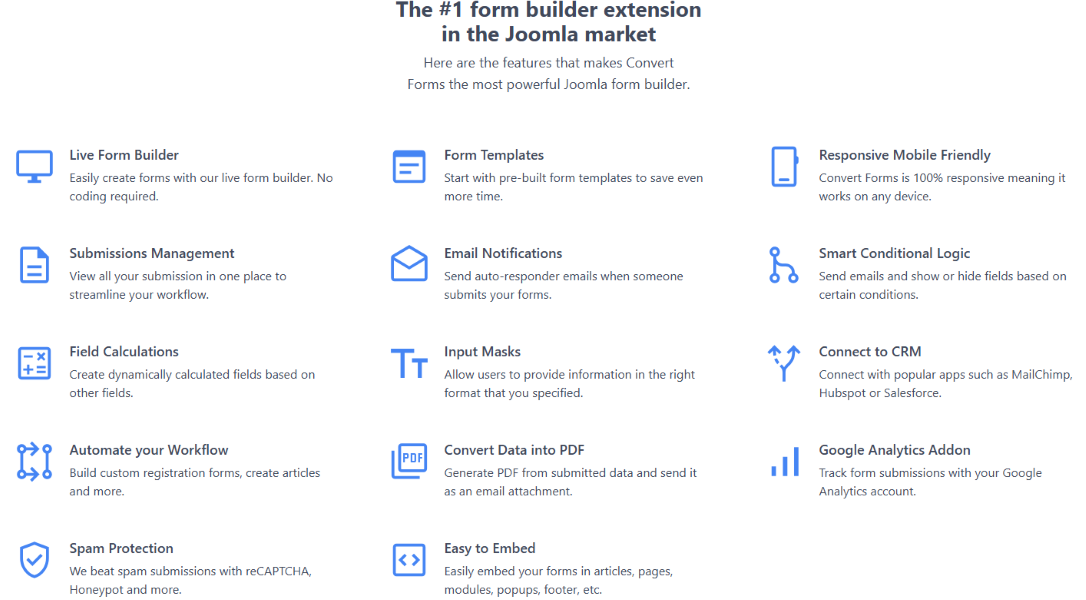Click the Convert Data into PDF icon
Viewport: 1086px width, 600px height.
coord(409,461)
